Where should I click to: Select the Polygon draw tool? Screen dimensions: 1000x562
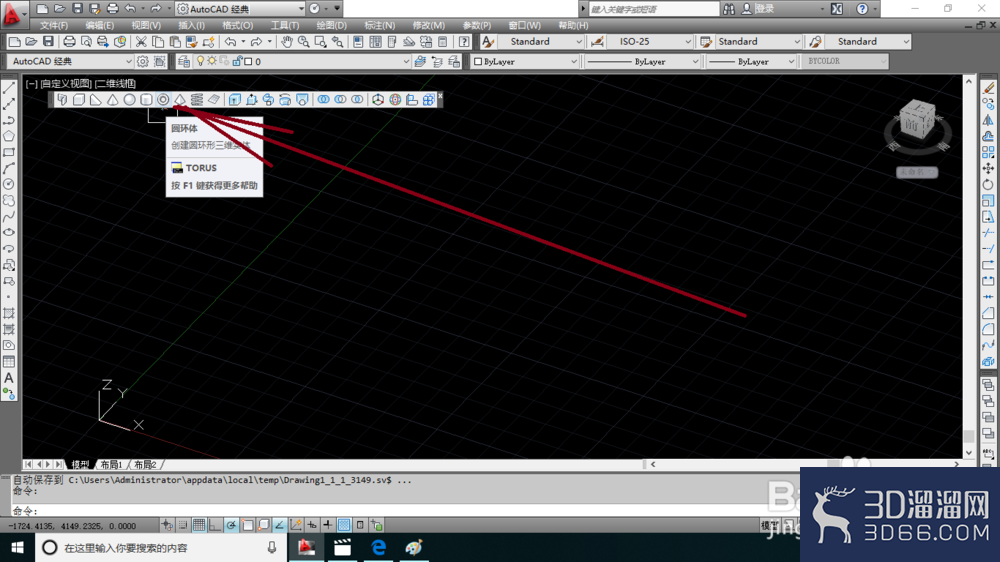click(9, 136)
